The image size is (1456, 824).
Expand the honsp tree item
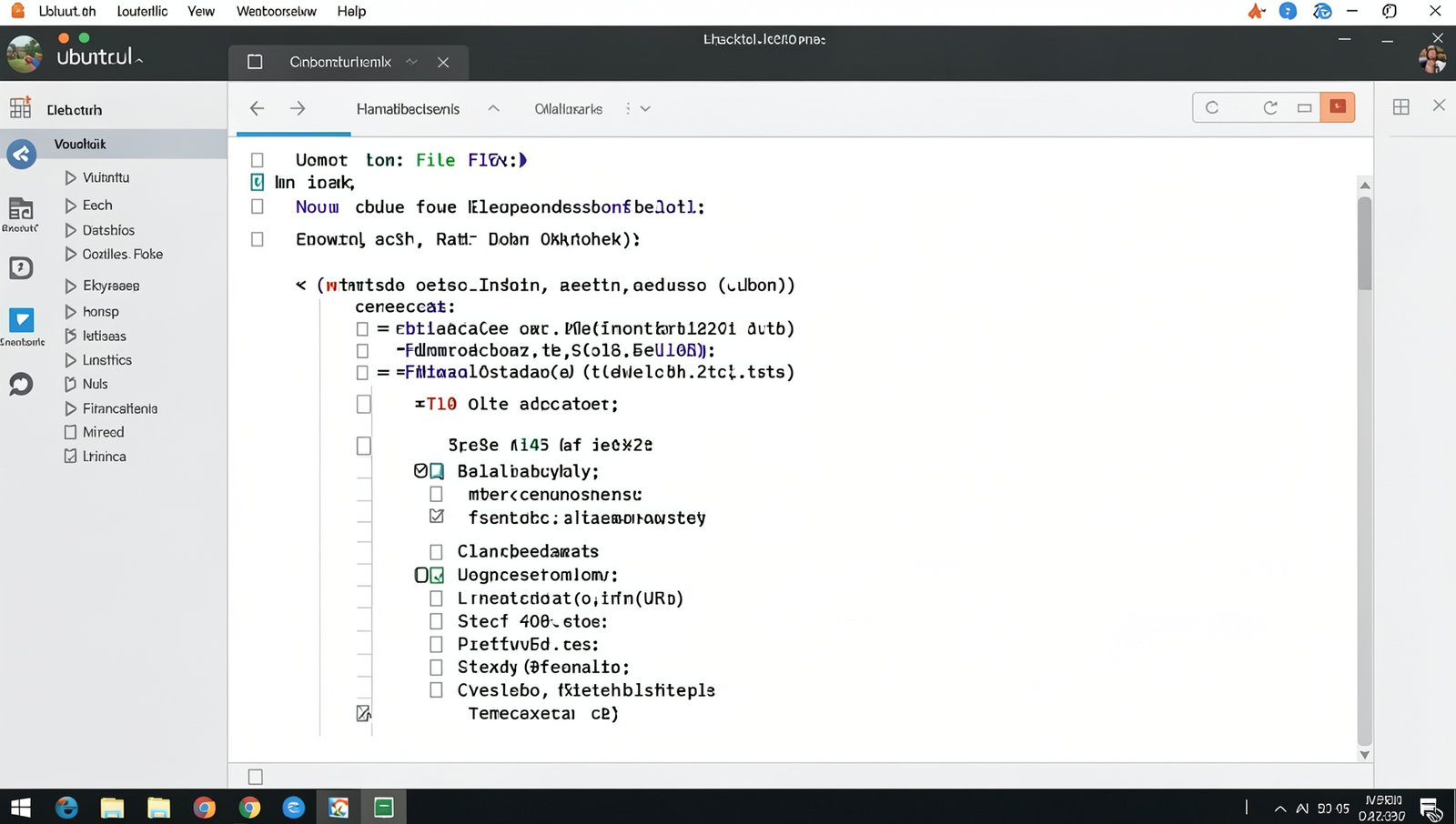[x=70, y=311]
